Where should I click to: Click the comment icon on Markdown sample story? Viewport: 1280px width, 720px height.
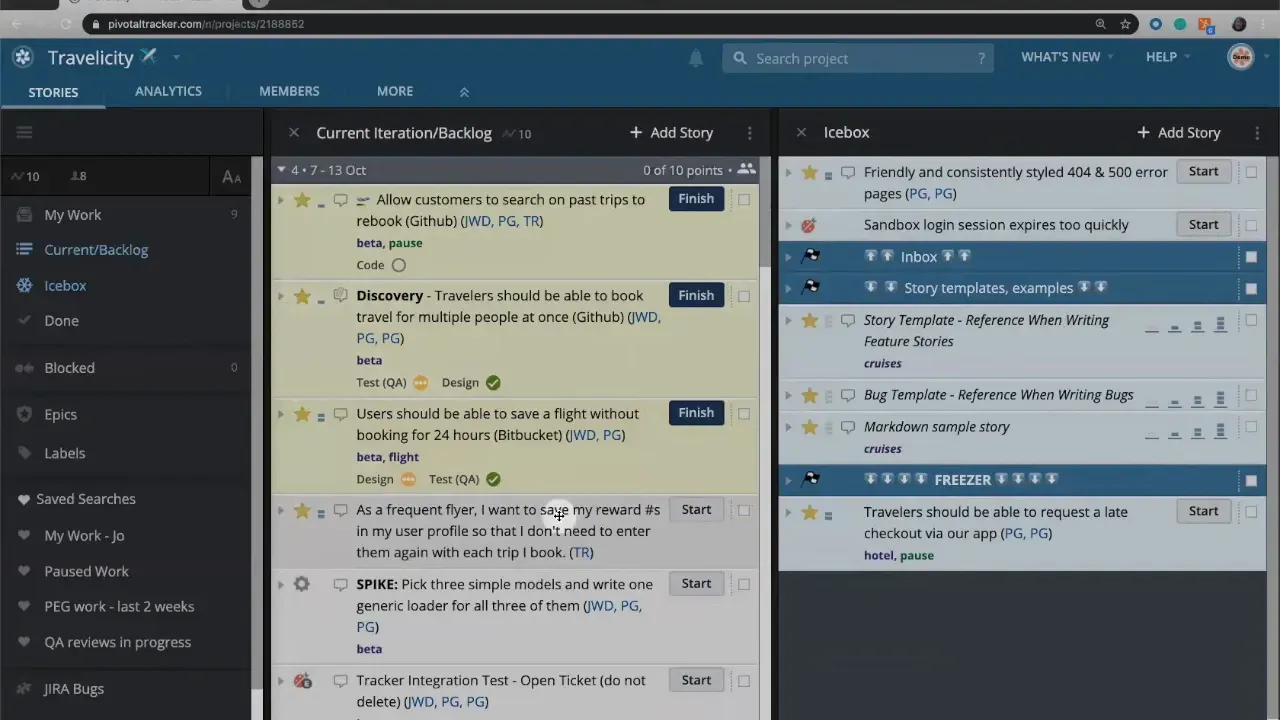point(847,427)
